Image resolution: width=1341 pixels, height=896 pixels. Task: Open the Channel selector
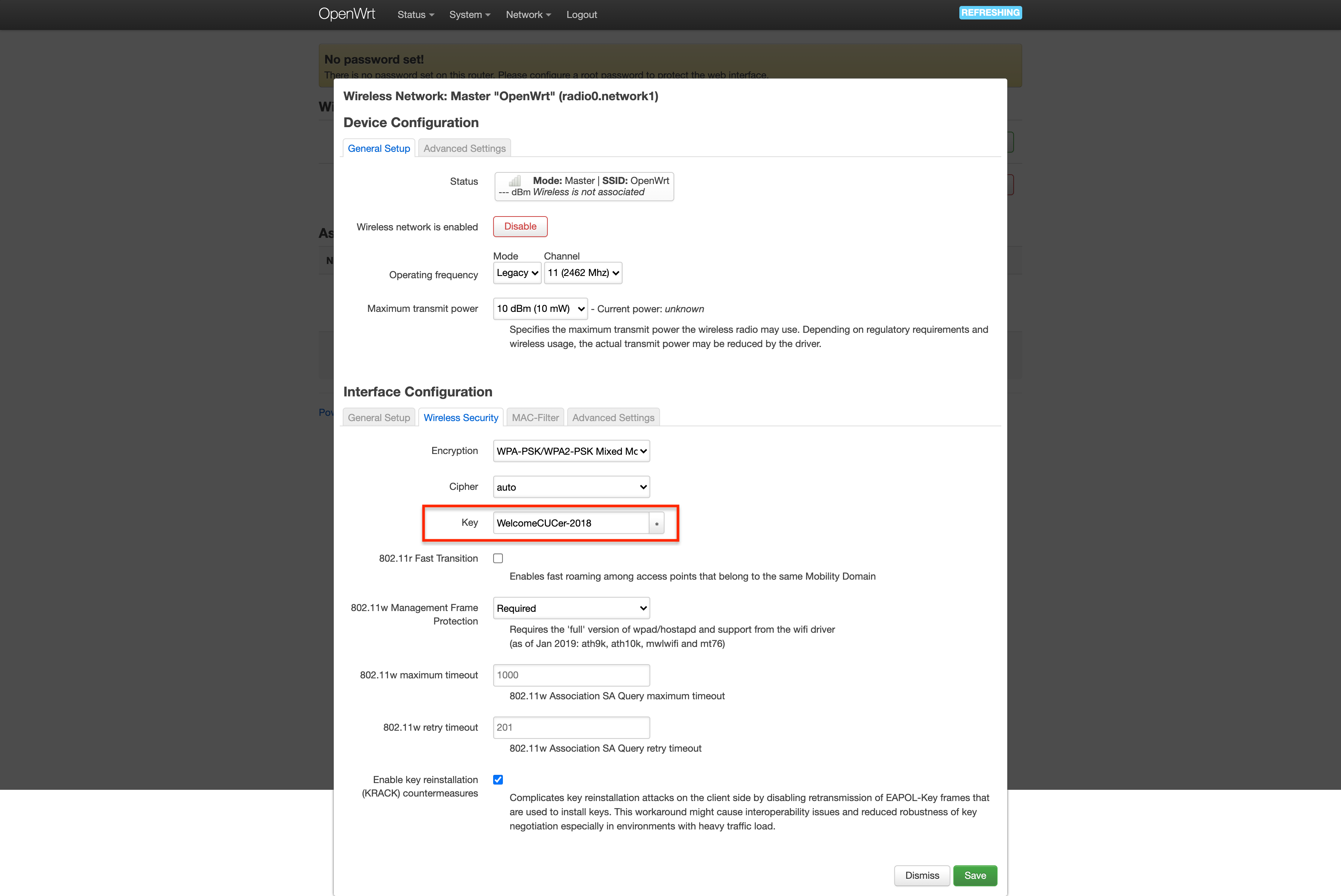point(583,273)
